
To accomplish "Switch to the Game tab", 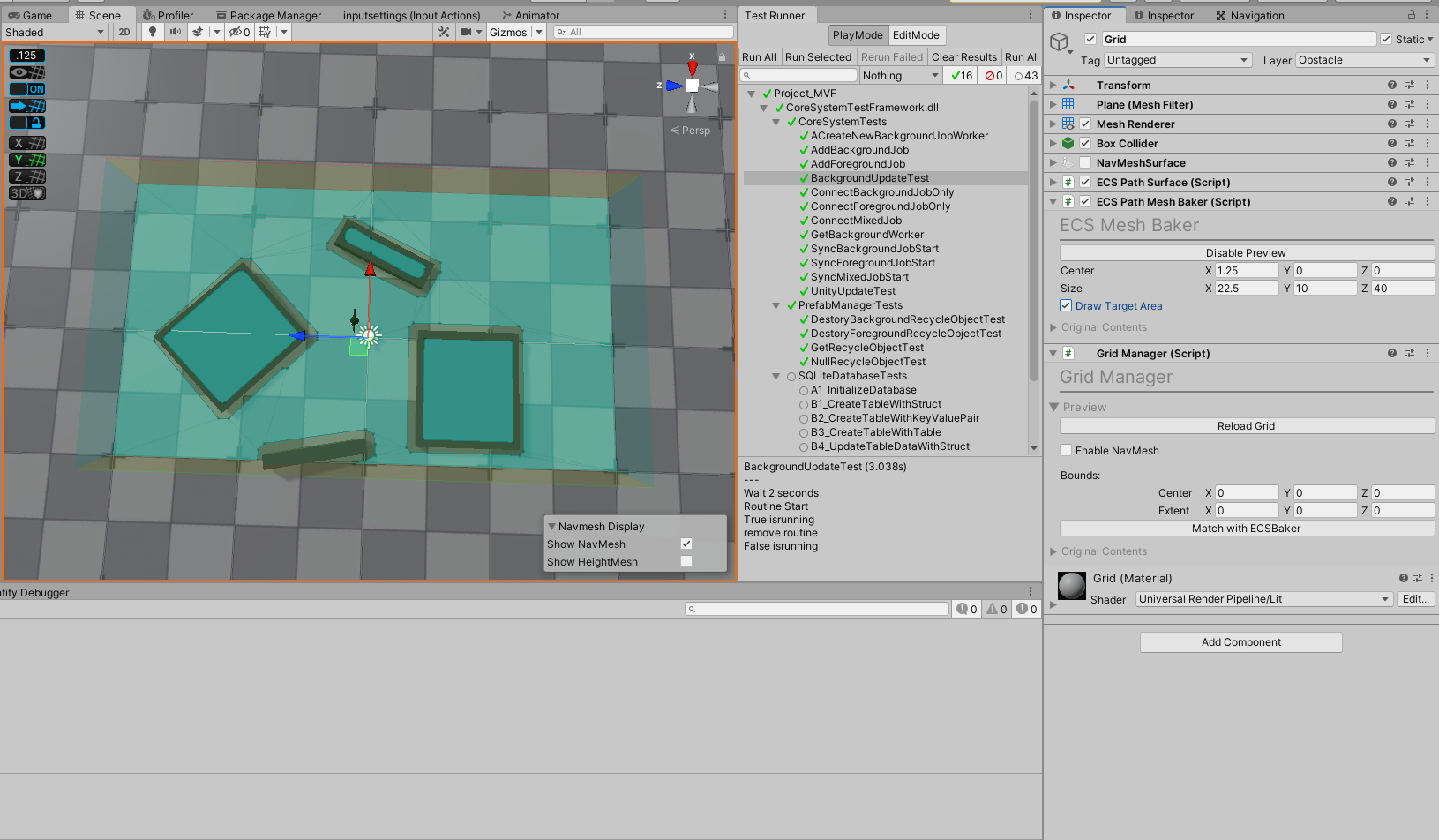I will [x=30, y=15].
